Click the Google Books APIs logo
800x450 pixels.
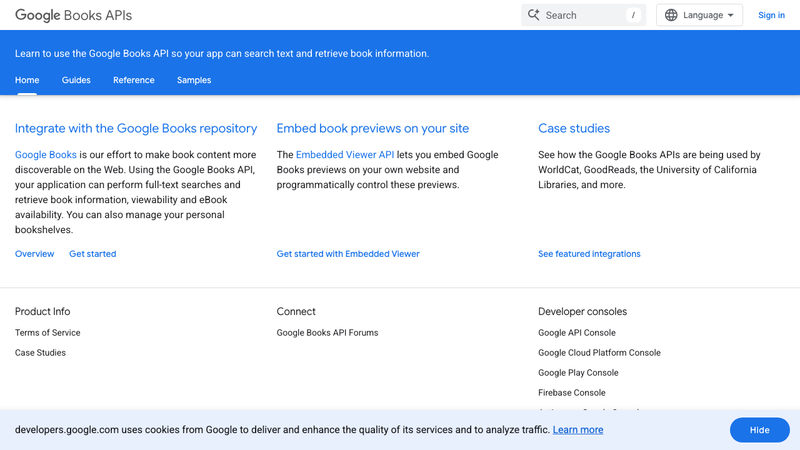pos(73,15)
